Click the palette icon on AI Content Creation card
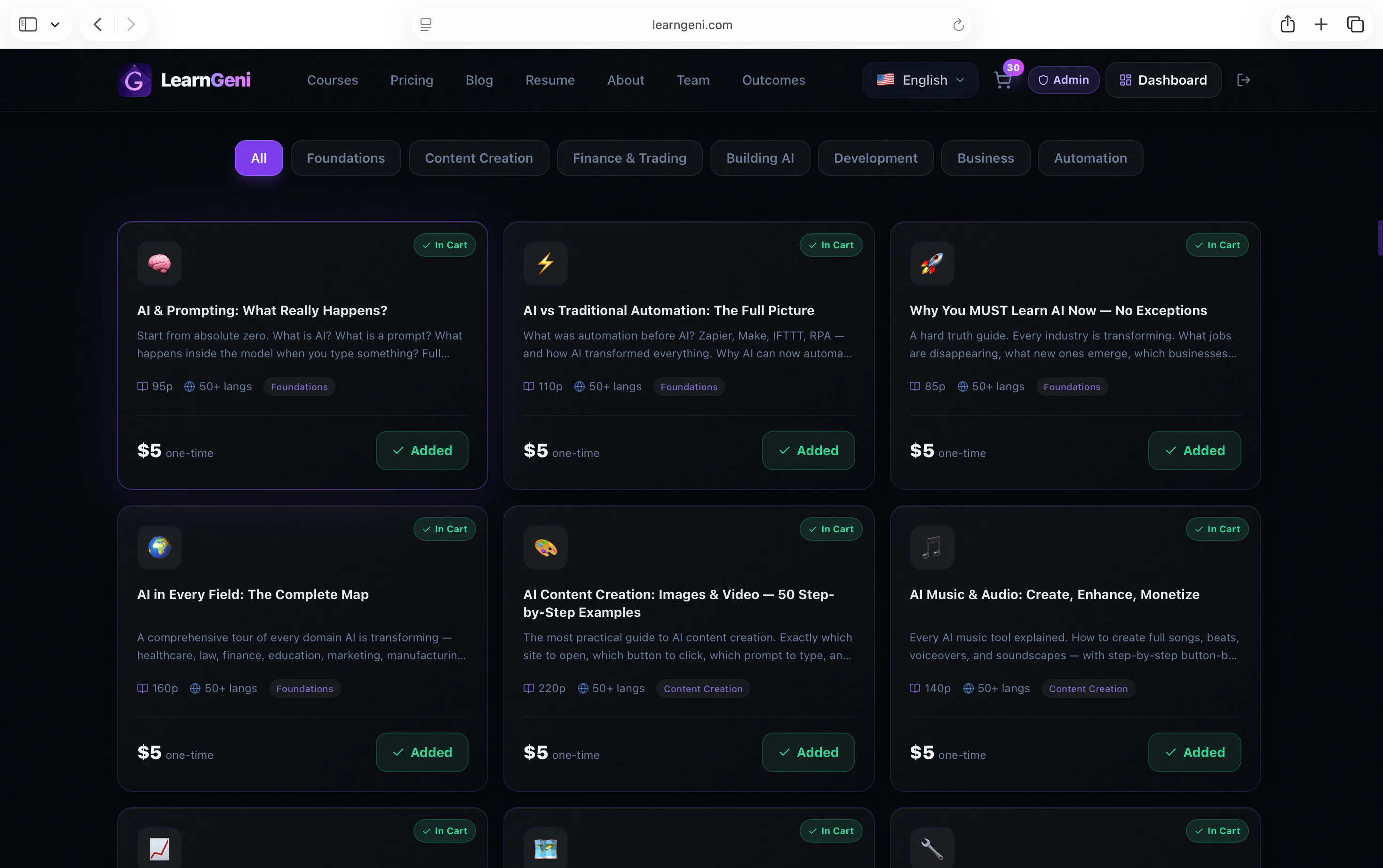Viewport: 1383px width, 868px height. (546, 547)
